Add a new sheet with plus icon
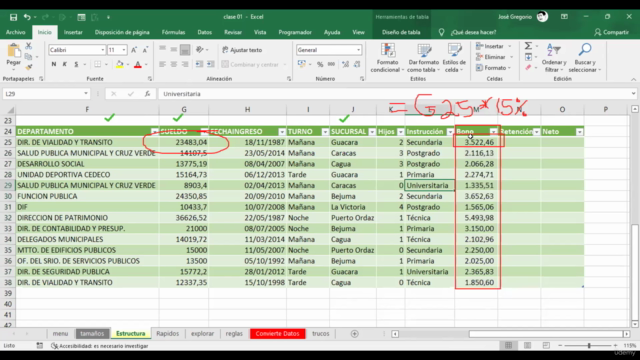The height and width of the screenshot is (360, 640). click(354, 334)
